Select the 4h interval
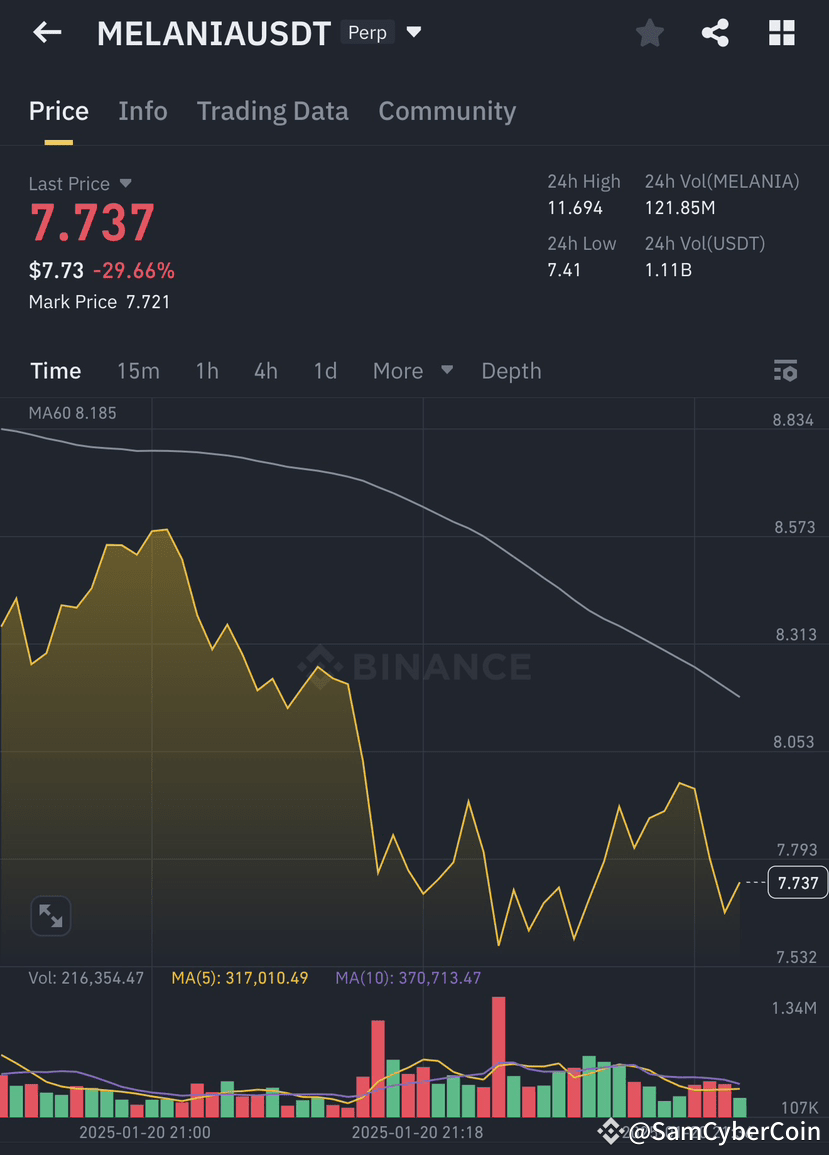The width and height of the screenshot is (829, 1155). 266,371
